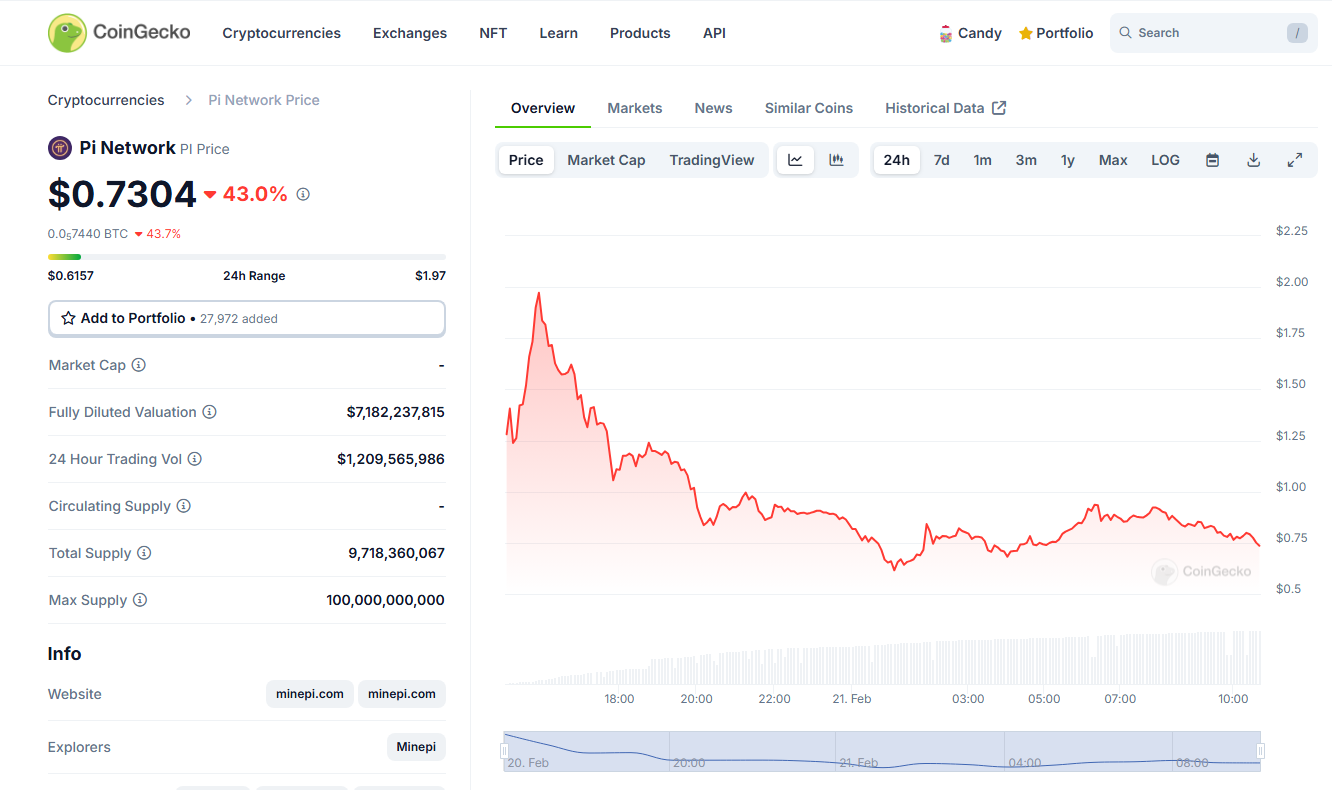Expand the Products navigation menu
This screenshot has height=790, width=1332.
[x=640, y=33]
